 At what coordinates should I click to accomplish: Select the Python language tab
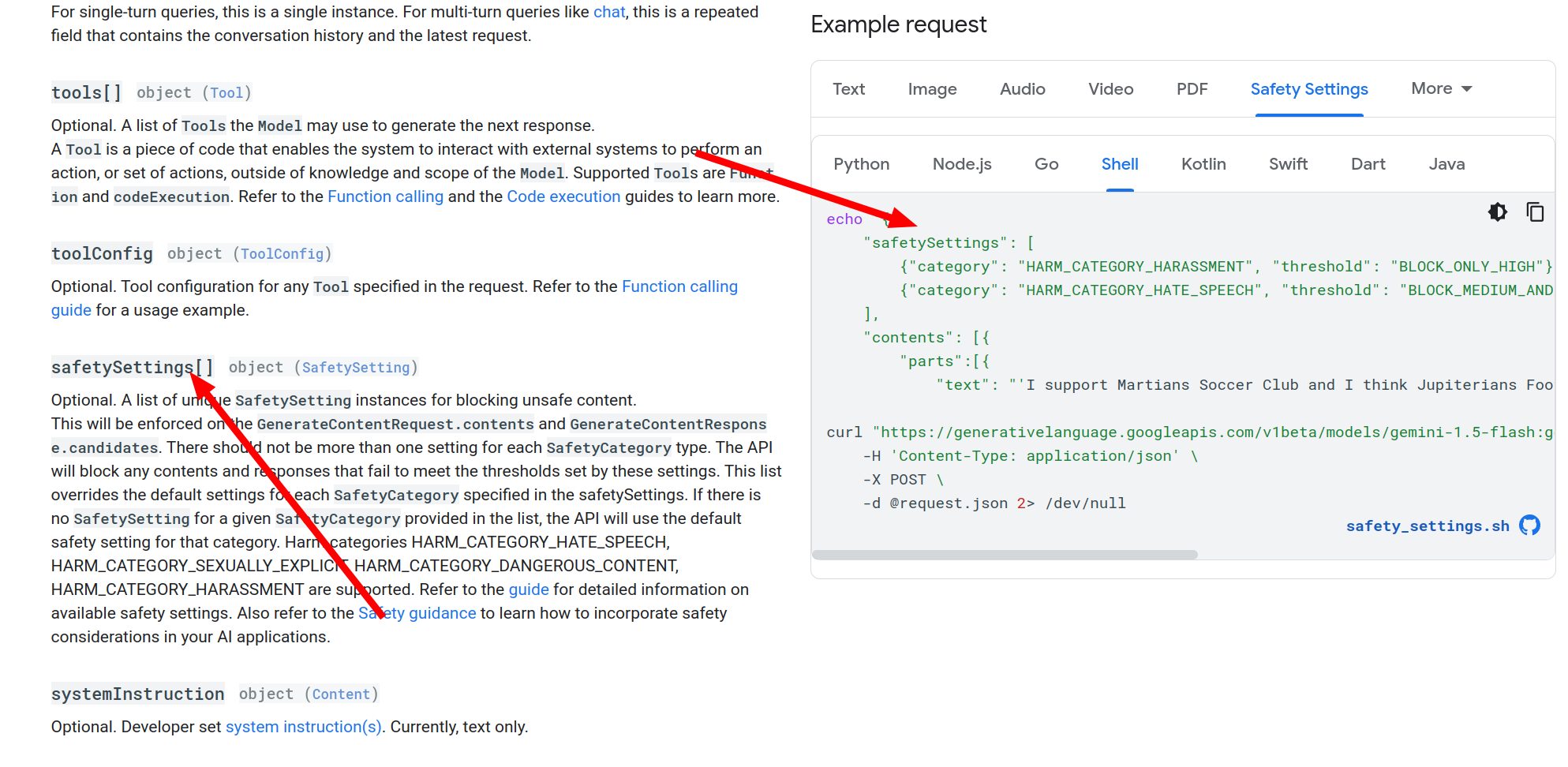pos(861,164)
